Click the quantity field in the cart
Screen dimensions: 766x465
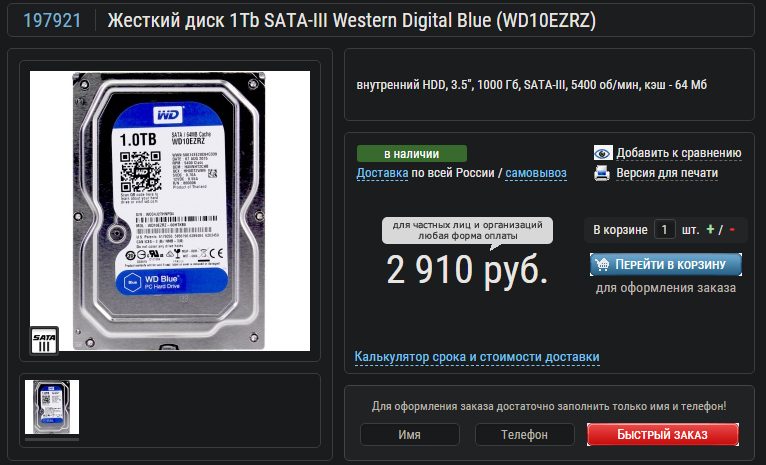click(x=664, y=229)
